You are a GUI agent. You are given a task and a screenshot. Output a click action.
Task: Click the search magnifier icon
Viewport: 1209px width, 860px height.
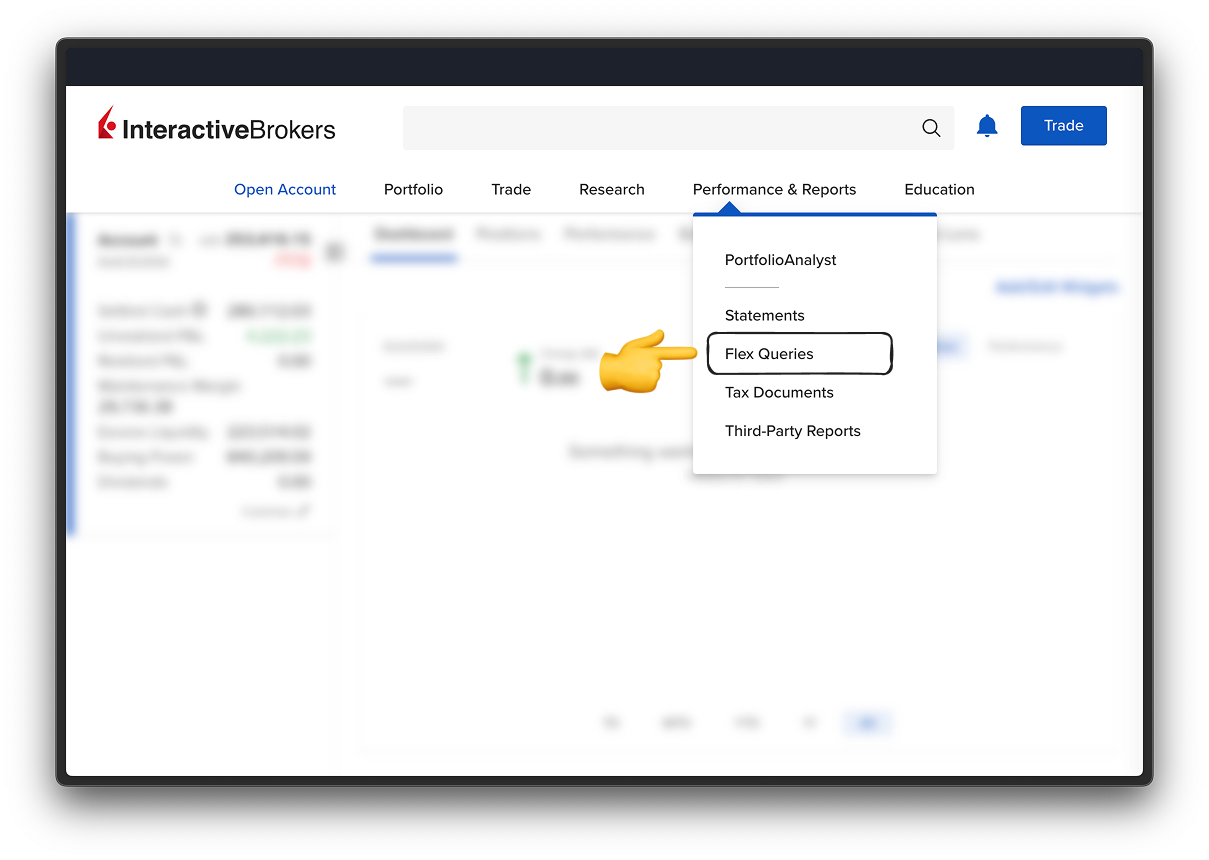point(931,128)
